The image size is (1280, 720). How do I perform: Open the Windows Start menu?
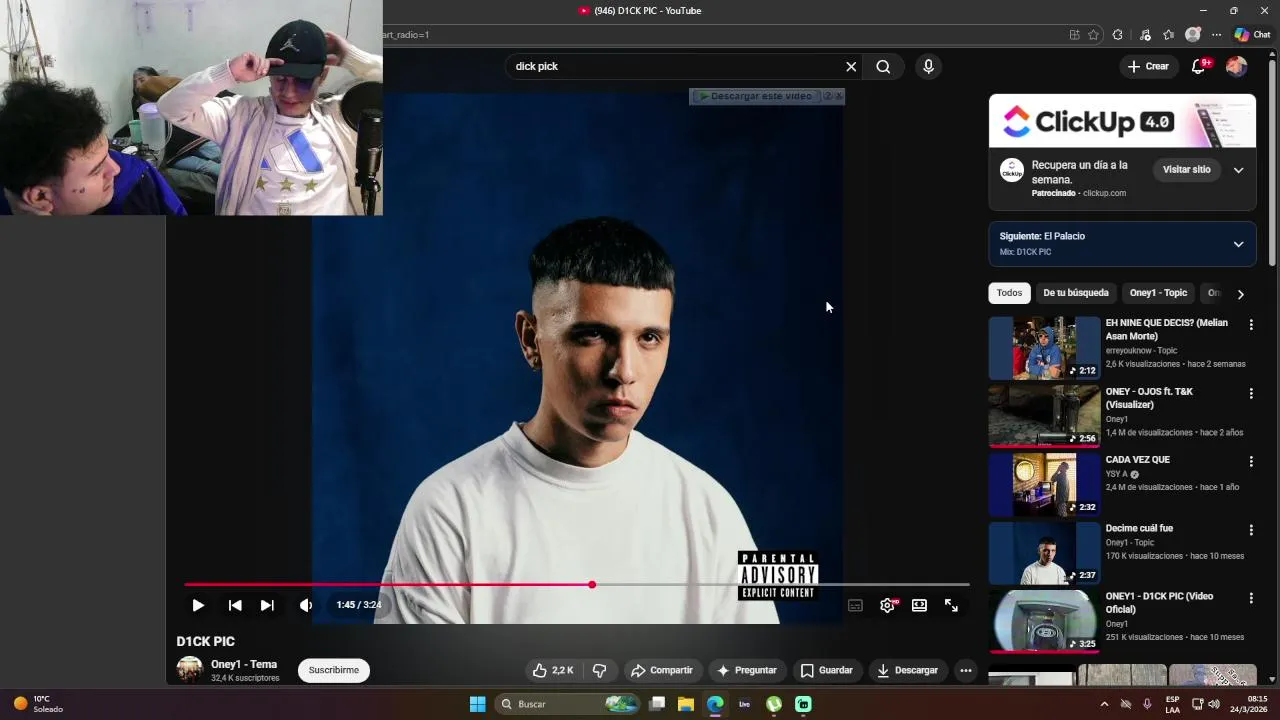tap(478, 704)
